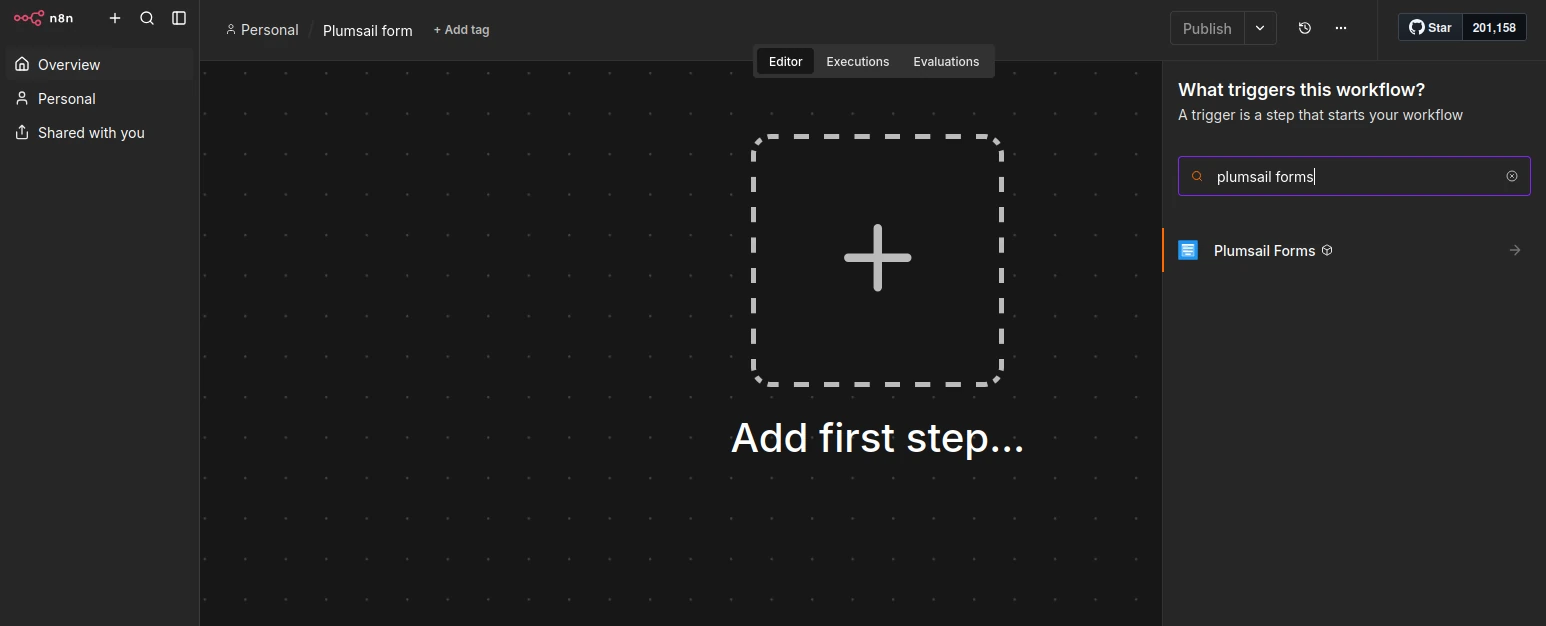Click the Shared with you share icon
This screenshot has width=1546, height=626.
coord(22,132)
